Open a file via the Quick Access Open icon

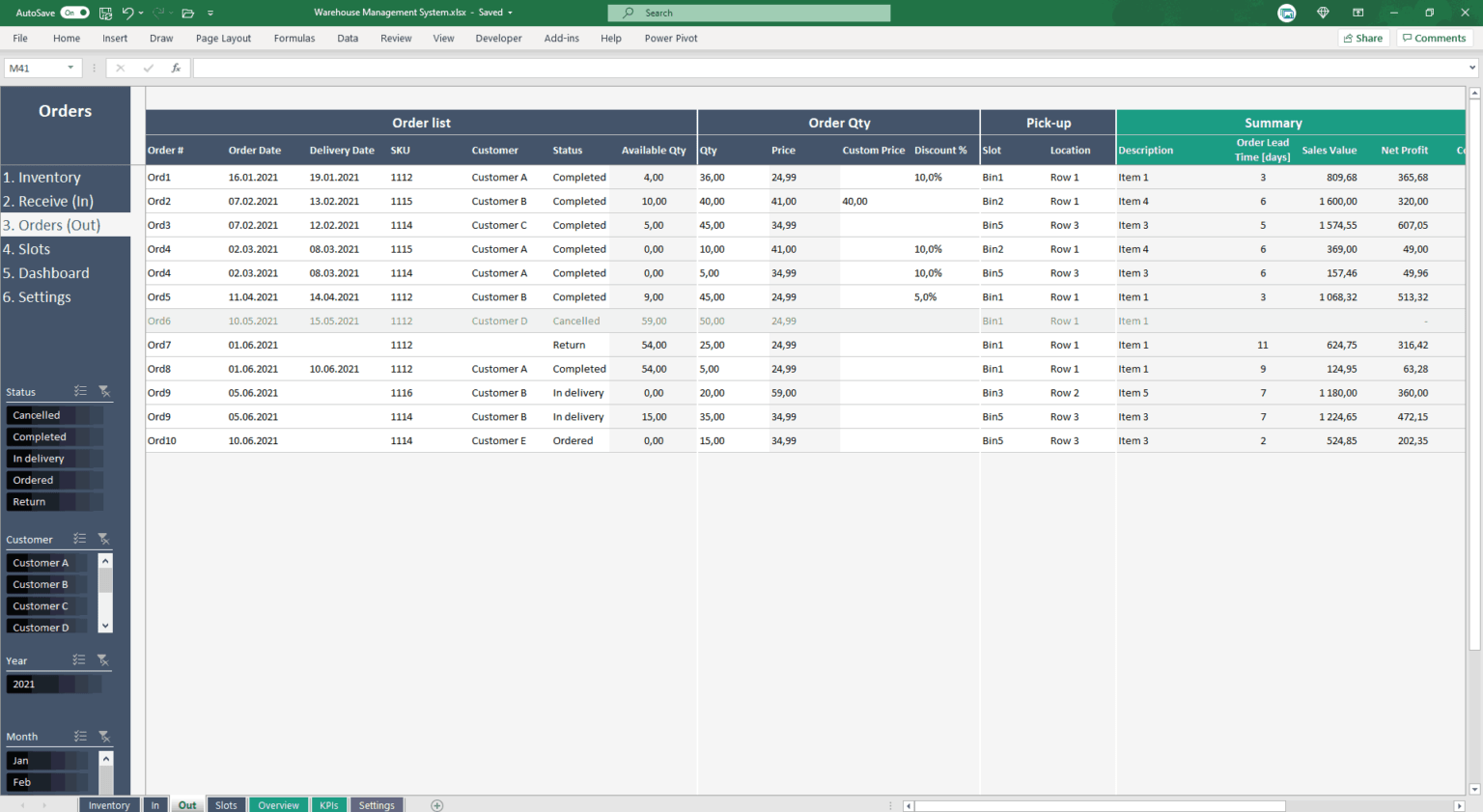point(186,13)
